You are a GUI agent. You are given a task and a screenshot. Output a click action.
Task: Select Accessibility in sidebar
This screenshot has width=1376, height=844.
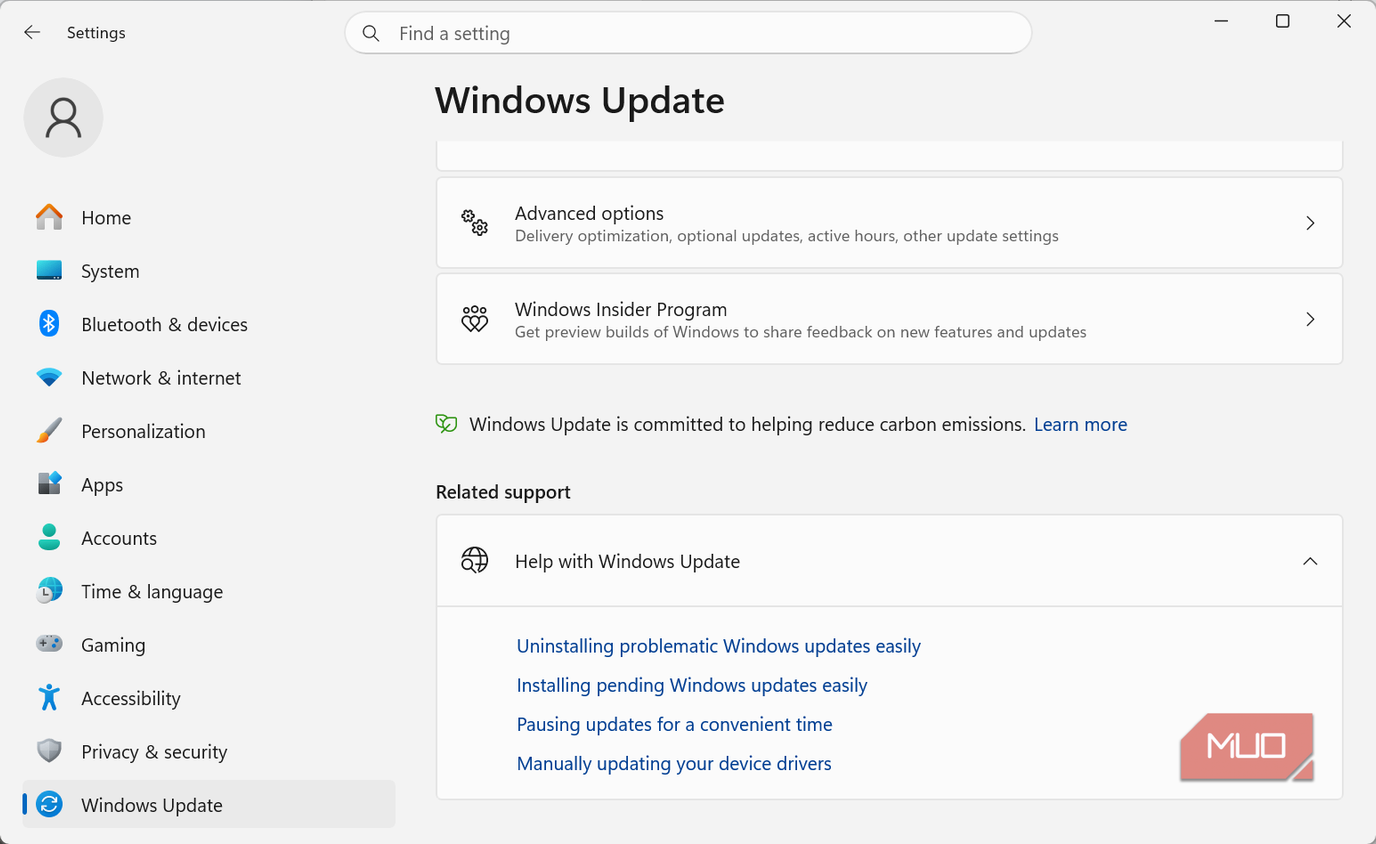(209, 698)
